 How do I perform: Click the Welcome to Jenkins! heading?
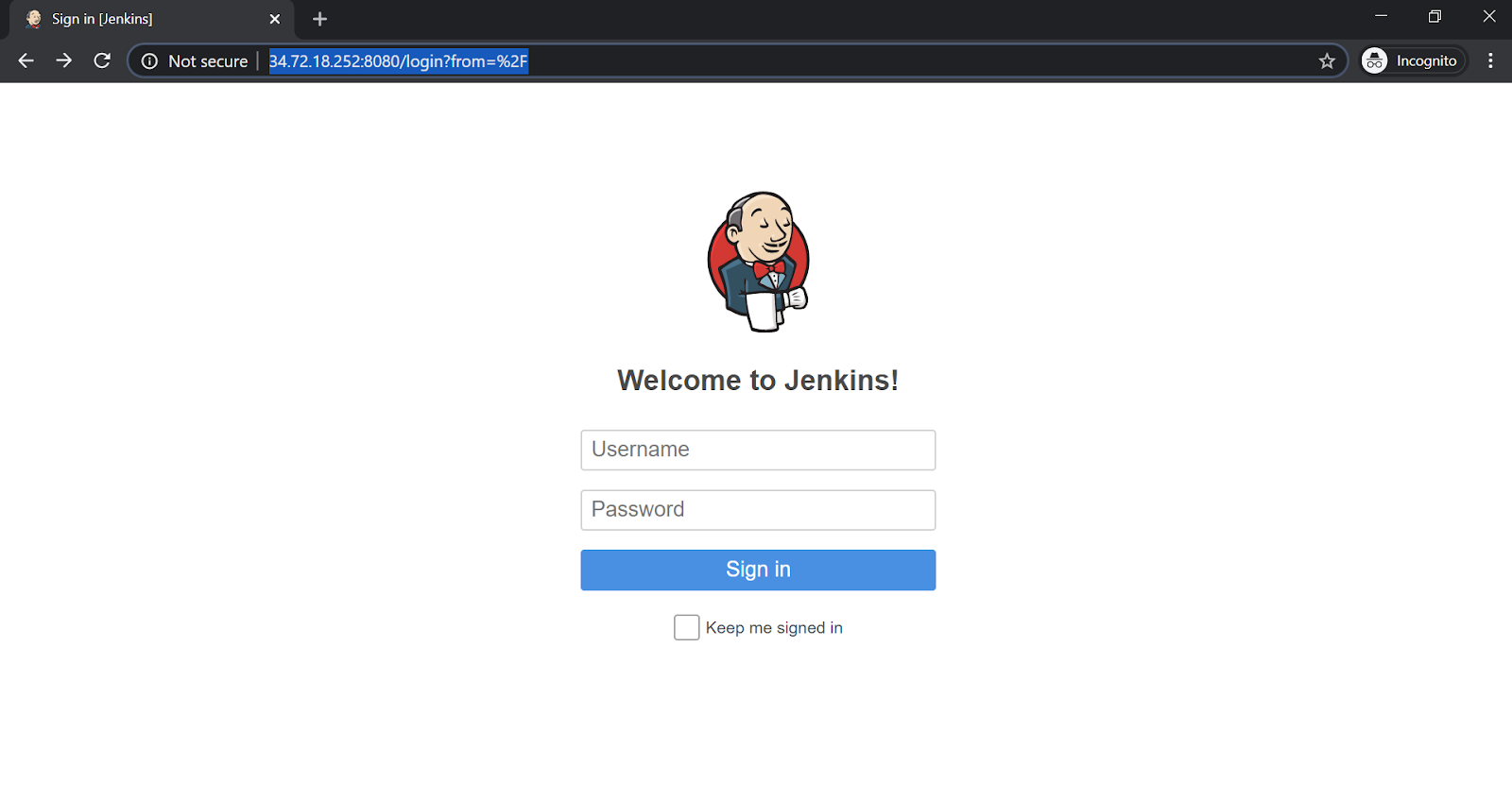tap(758, 380)
